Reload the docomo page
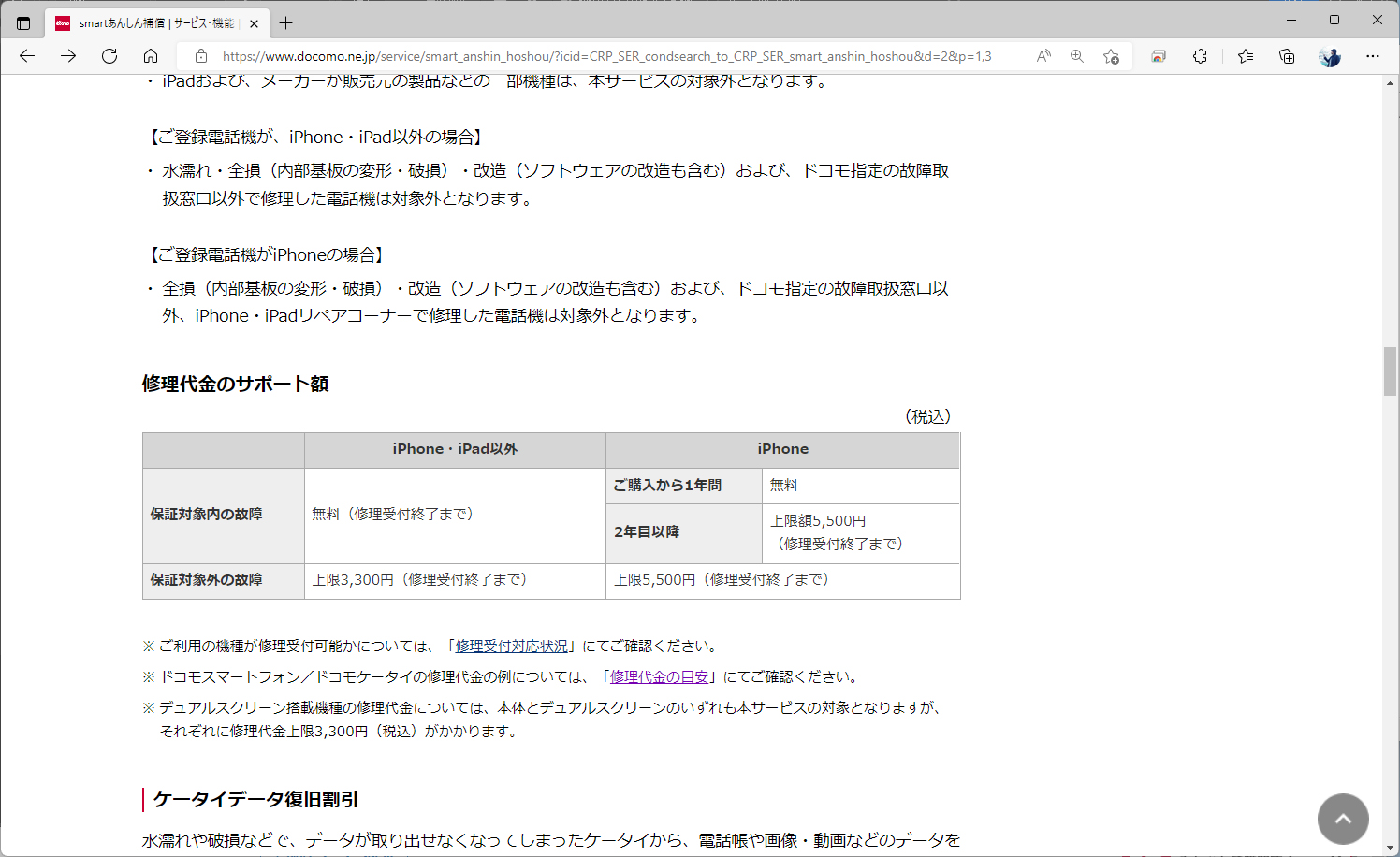Viewport: 1400px width, 857px height. click(x=109, y=55)
